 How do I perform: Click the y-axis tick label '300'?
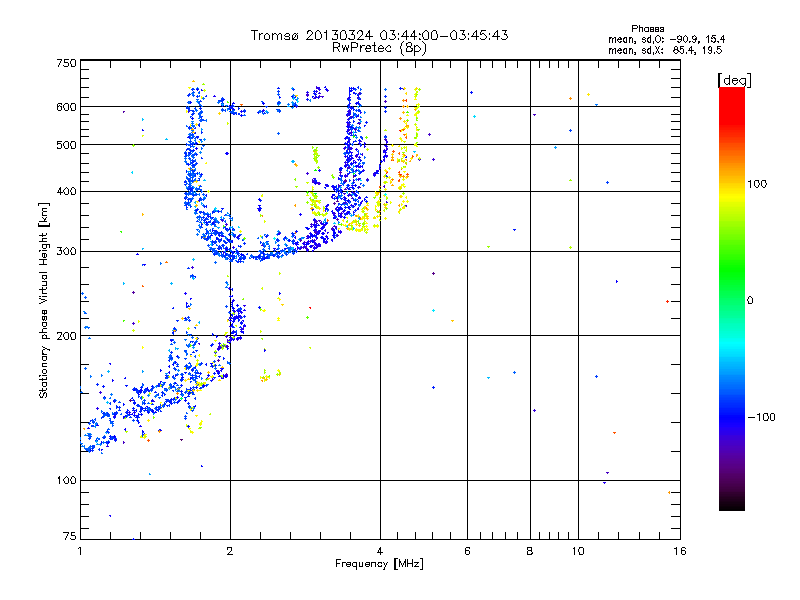(66, 251)
